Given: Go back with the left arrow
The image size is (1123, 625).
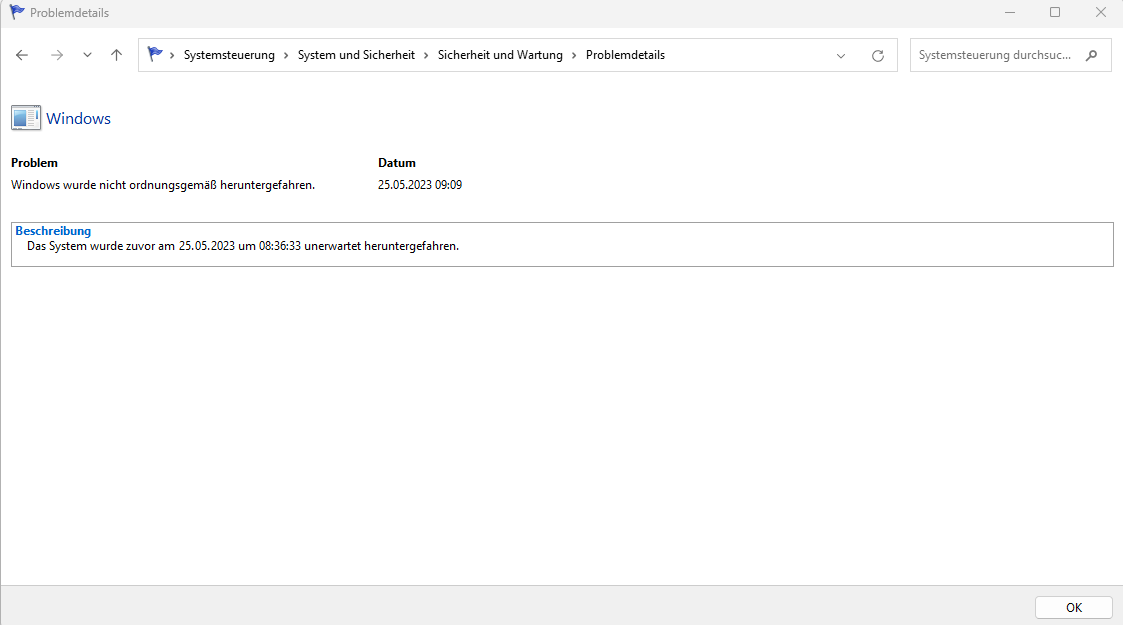Looking at the screenshot, I should point(21,55).
